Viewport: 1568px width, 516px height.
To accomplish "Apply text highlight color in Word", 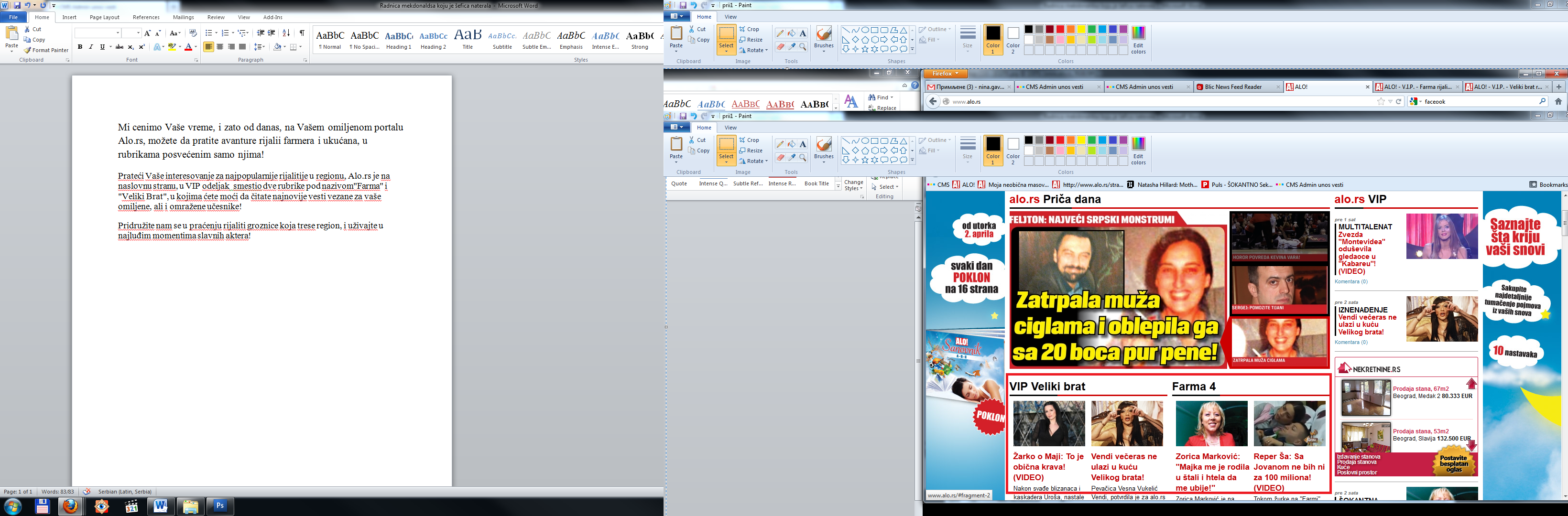I will click(x=172, y=47).
